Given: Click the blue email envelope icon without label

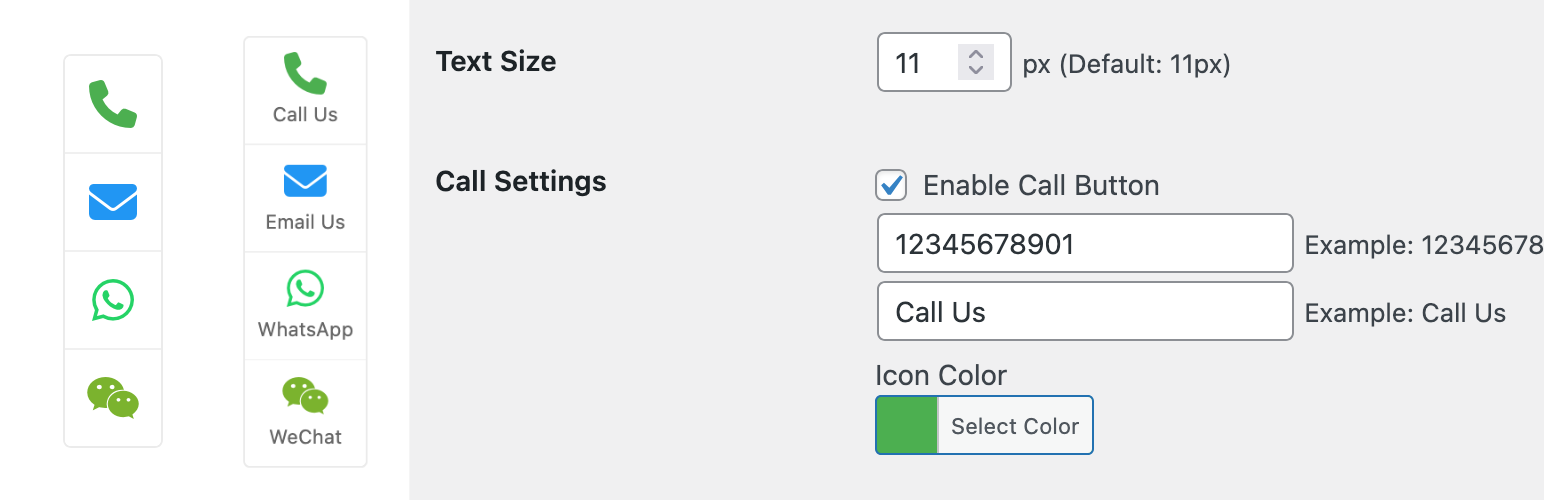Looking at the screenshot, I should coord(113,202).
